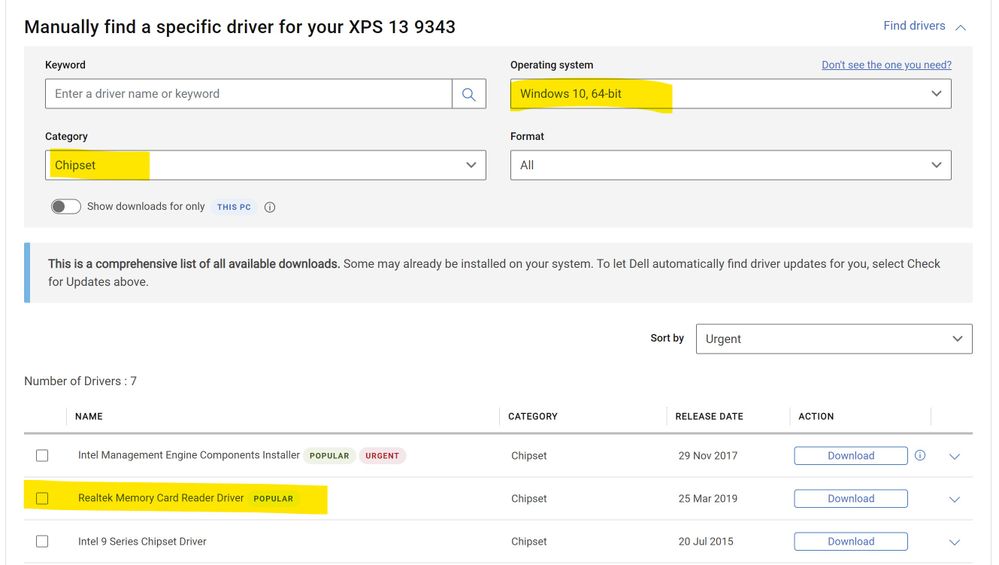This screenshot has width=999, height=565.
Task: Open the Operating system dropdown
Action: tap(731, 94)
